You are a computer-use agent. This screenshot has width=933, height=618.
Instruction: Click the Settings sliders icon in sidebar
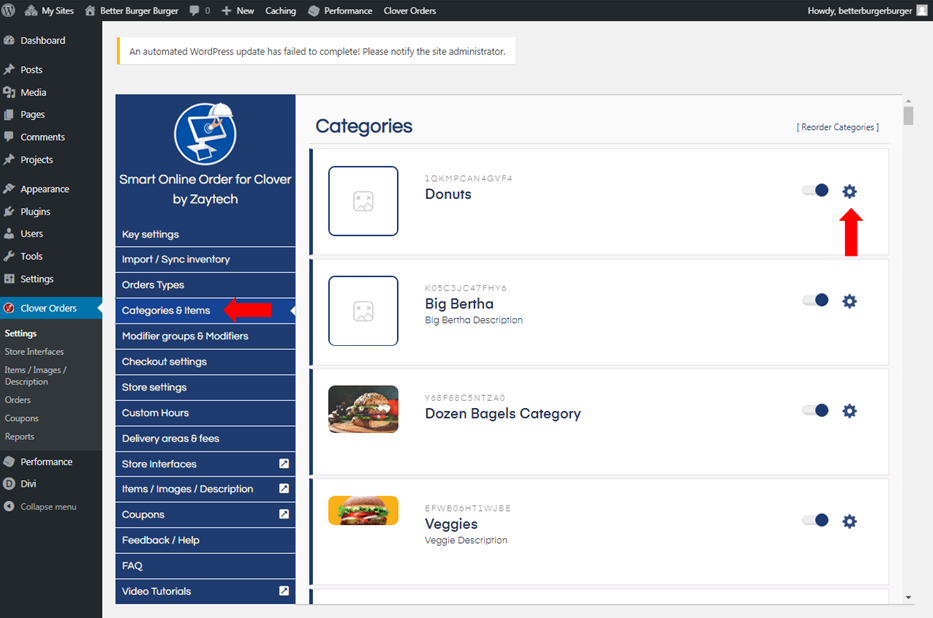[x=9, y=278]
